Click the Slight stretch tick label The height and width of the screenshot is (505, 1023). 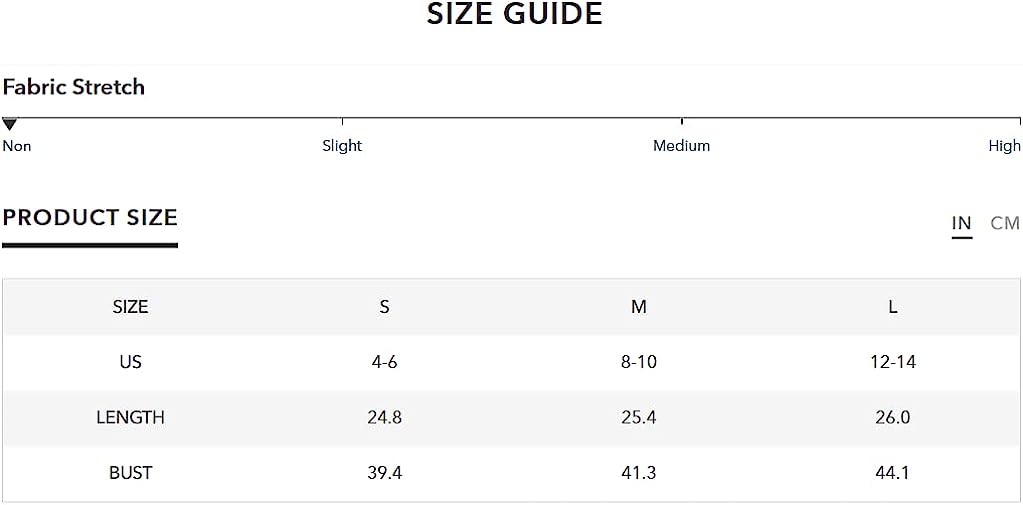point(342,145)
